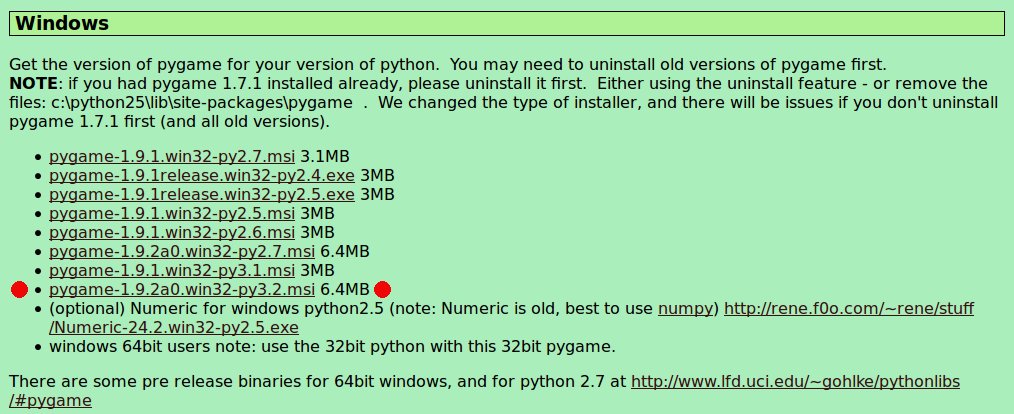
Task: Open the rene.f0o.com Numeric-24.2 exe link
Action: point(512,318)
